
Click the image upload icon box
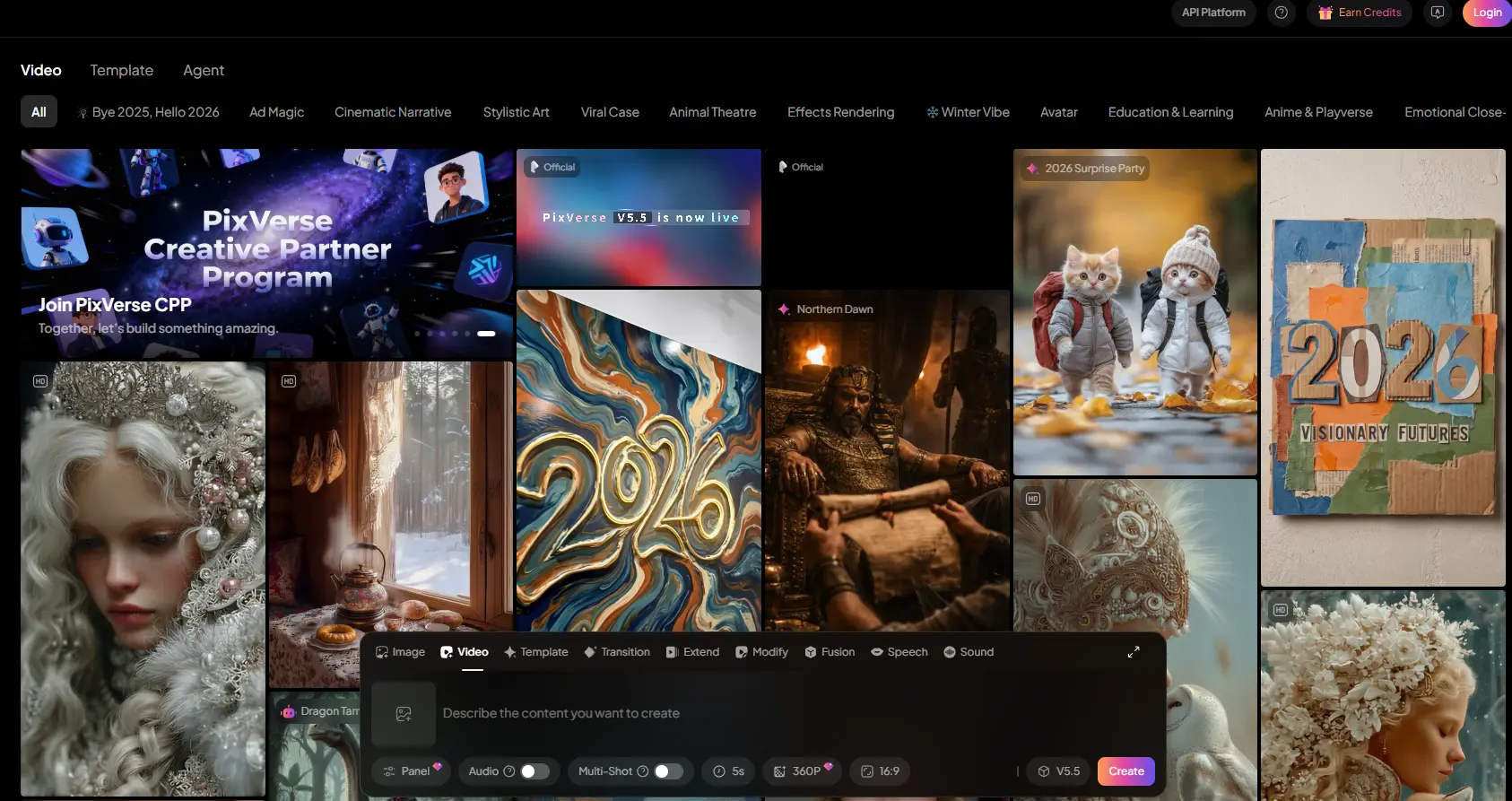pos(404,714)
